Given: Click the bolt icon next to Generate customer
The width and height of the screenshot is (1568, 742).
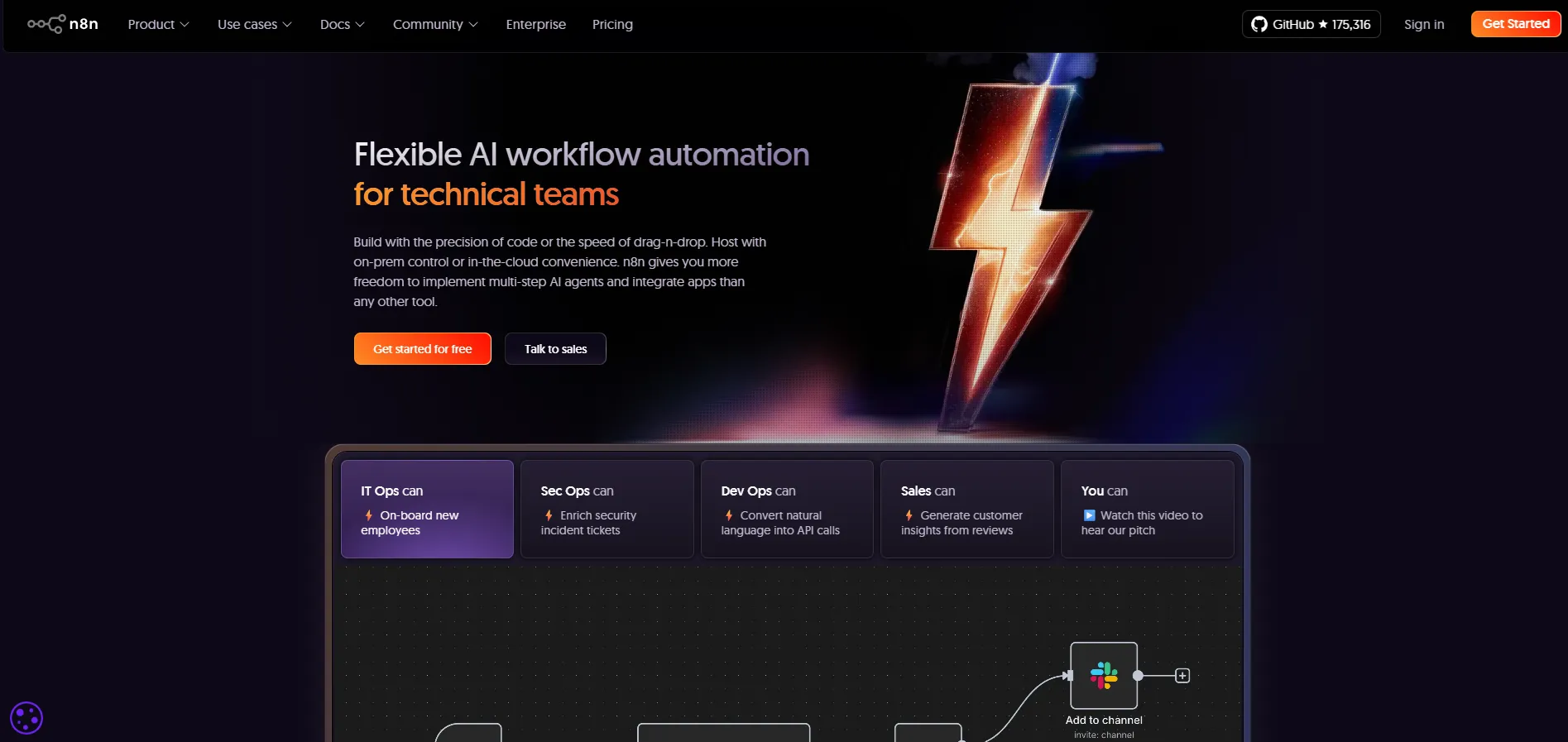Looking at the screenshot, I should [909, 515].
